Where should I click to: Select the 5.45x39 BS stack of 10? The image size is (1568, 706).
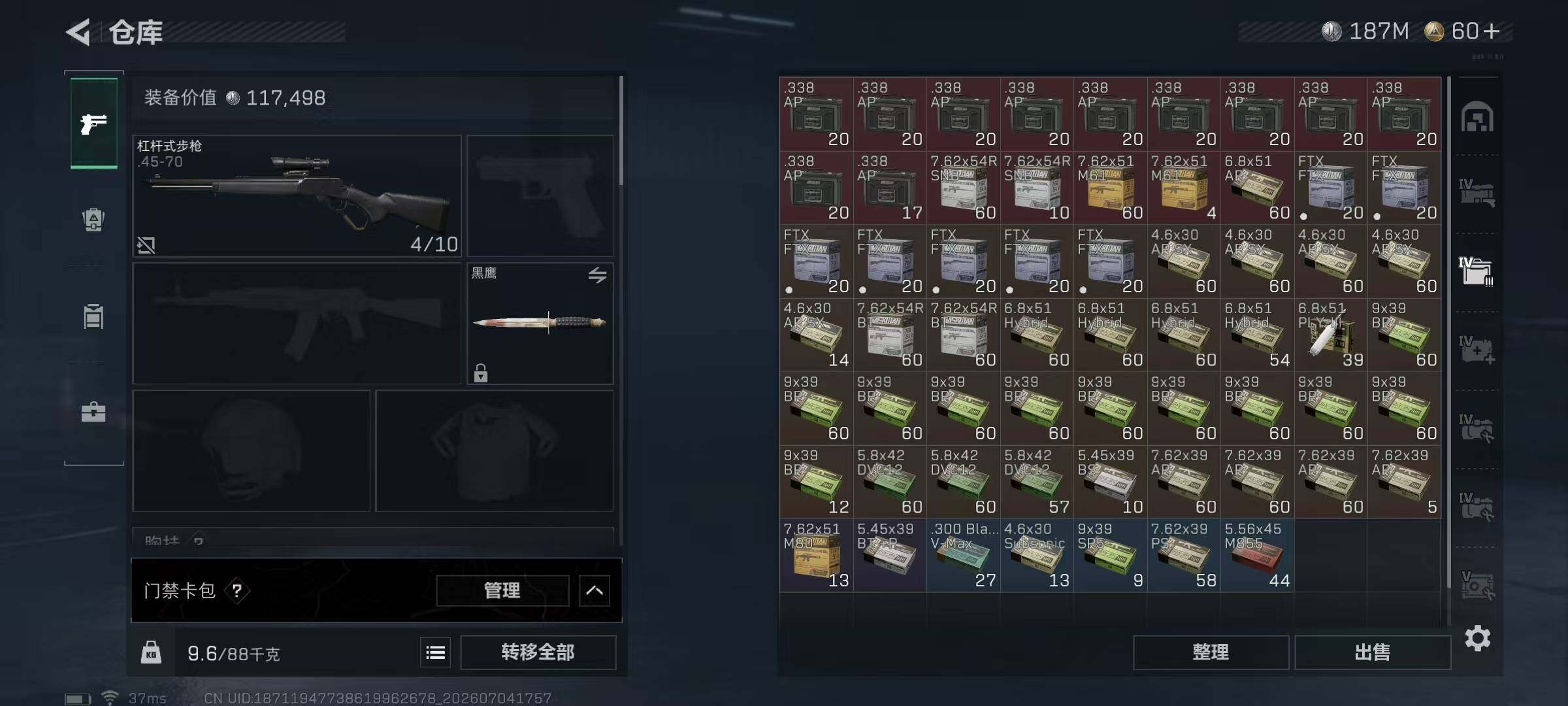[1110, 481]
